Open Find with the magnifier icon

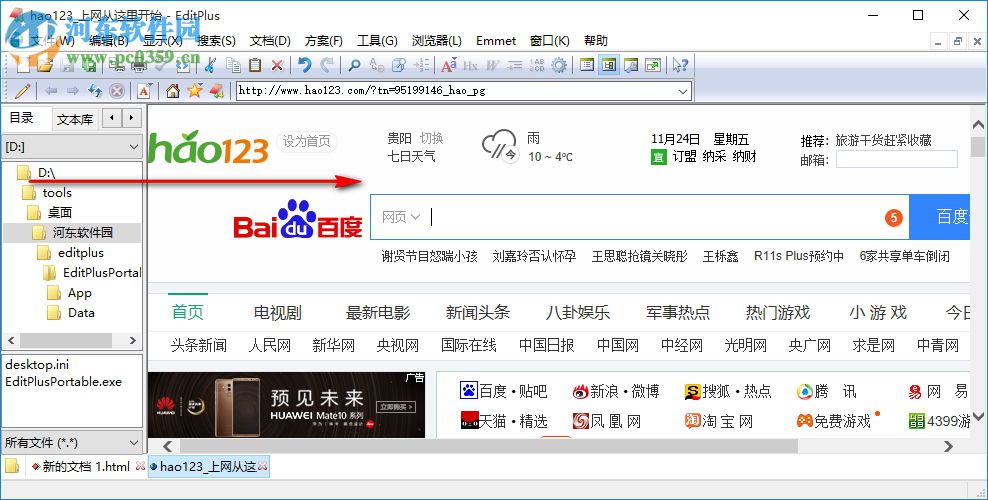tap(354, 65)
